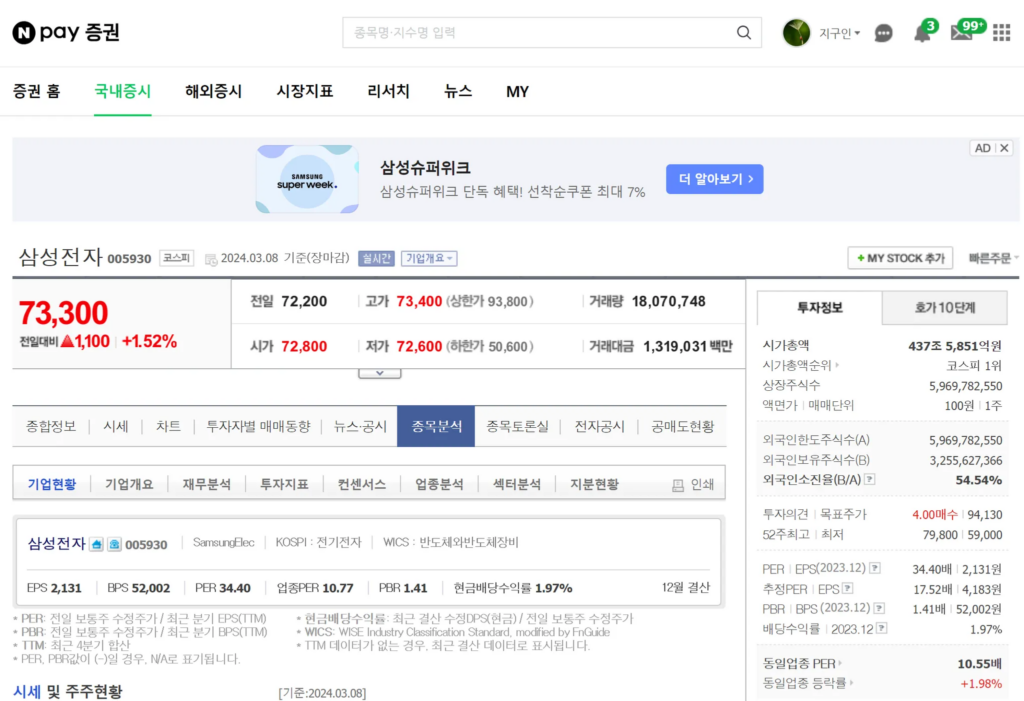Open the 컨센서스 sub-tab

coord(361,484)
